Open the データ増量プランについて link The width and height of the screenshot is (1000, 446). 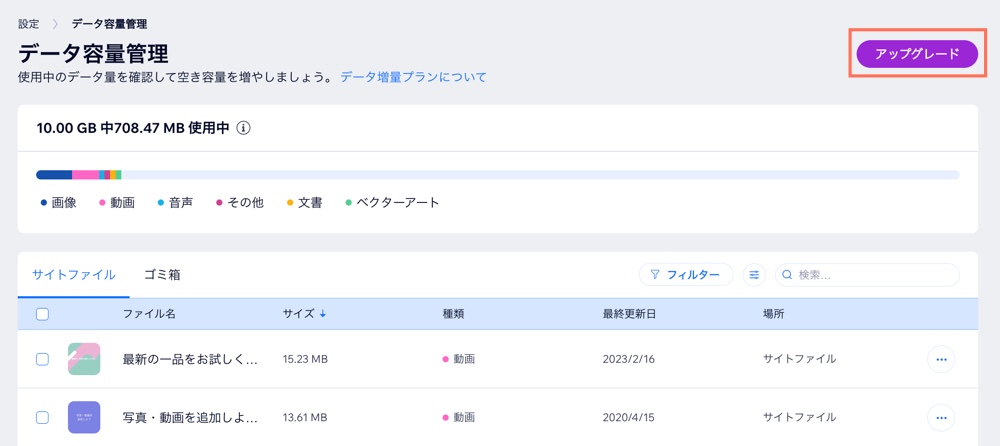coord(413,77)
